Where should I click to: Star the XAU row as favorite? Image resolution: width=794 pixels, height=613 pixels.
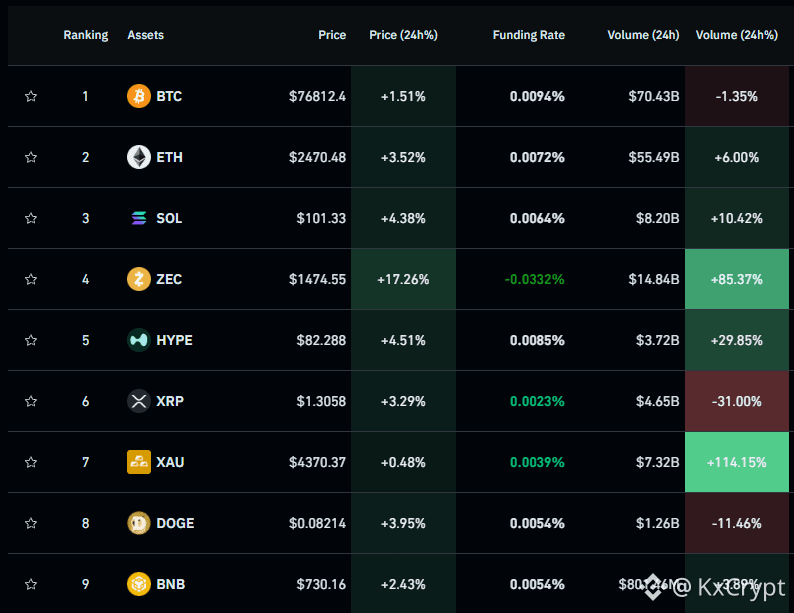31,462
